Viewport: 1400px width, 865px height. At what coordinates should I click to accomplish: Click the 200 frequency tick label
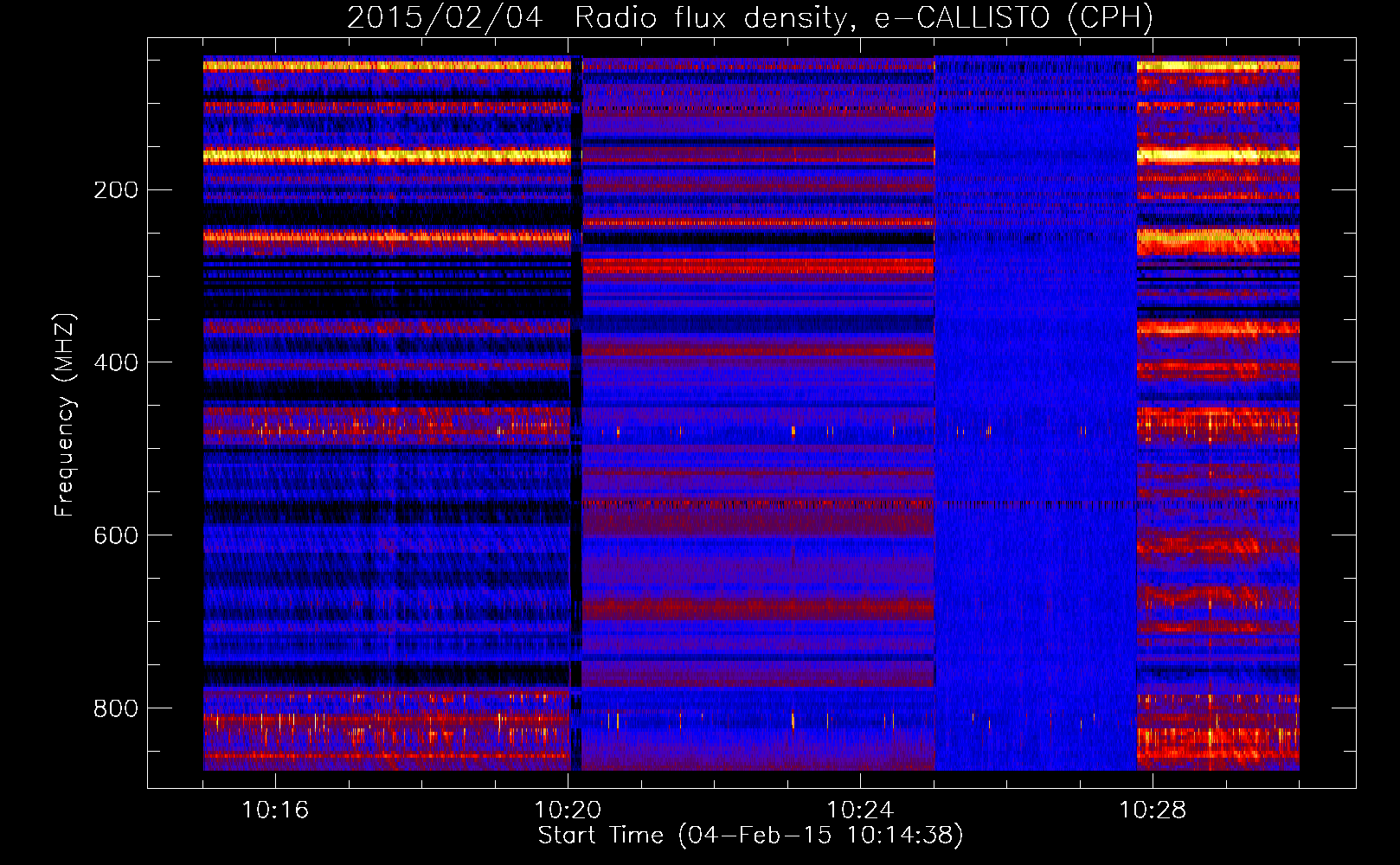tap(115, 190)
